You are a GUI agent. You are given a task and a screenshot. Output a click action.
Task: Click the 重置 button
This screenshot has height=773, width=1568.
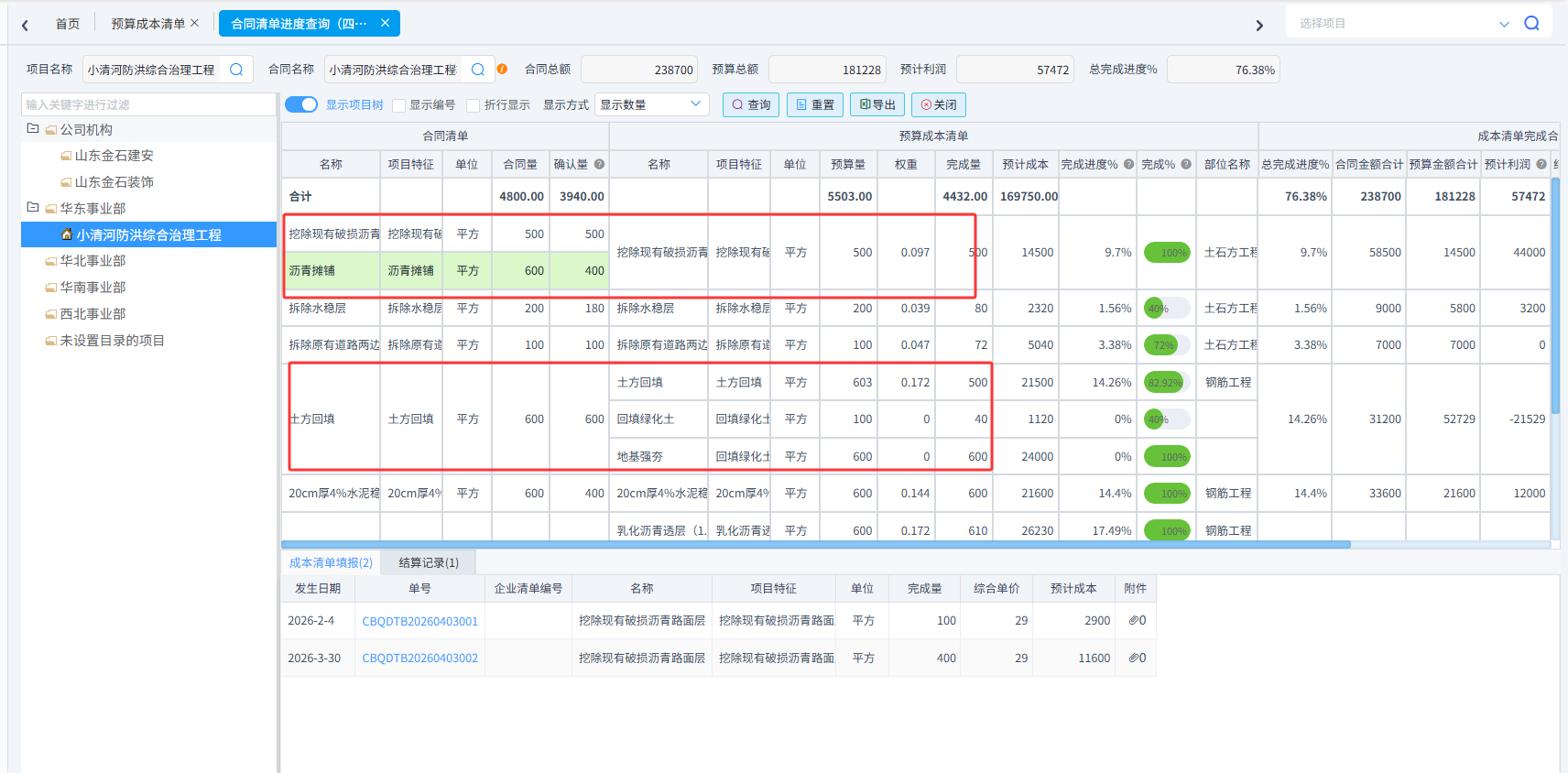point(815,104)
